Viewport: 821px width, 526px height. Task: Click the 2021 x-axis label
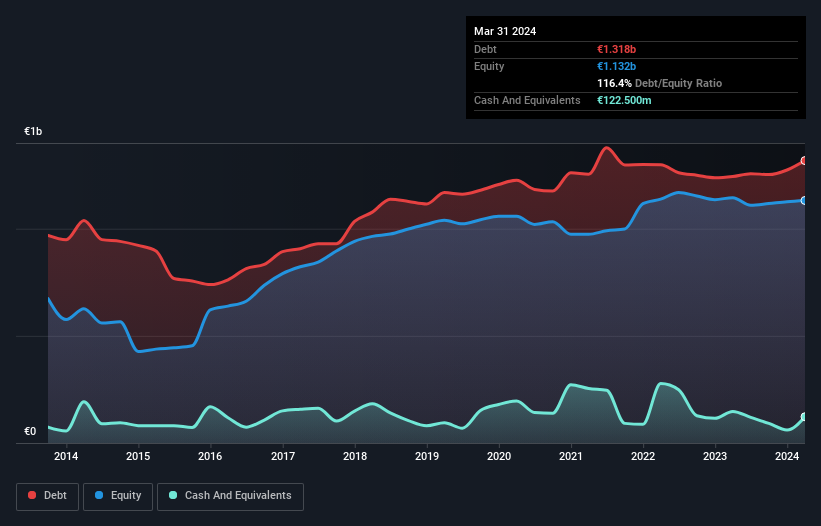(571, 456)
